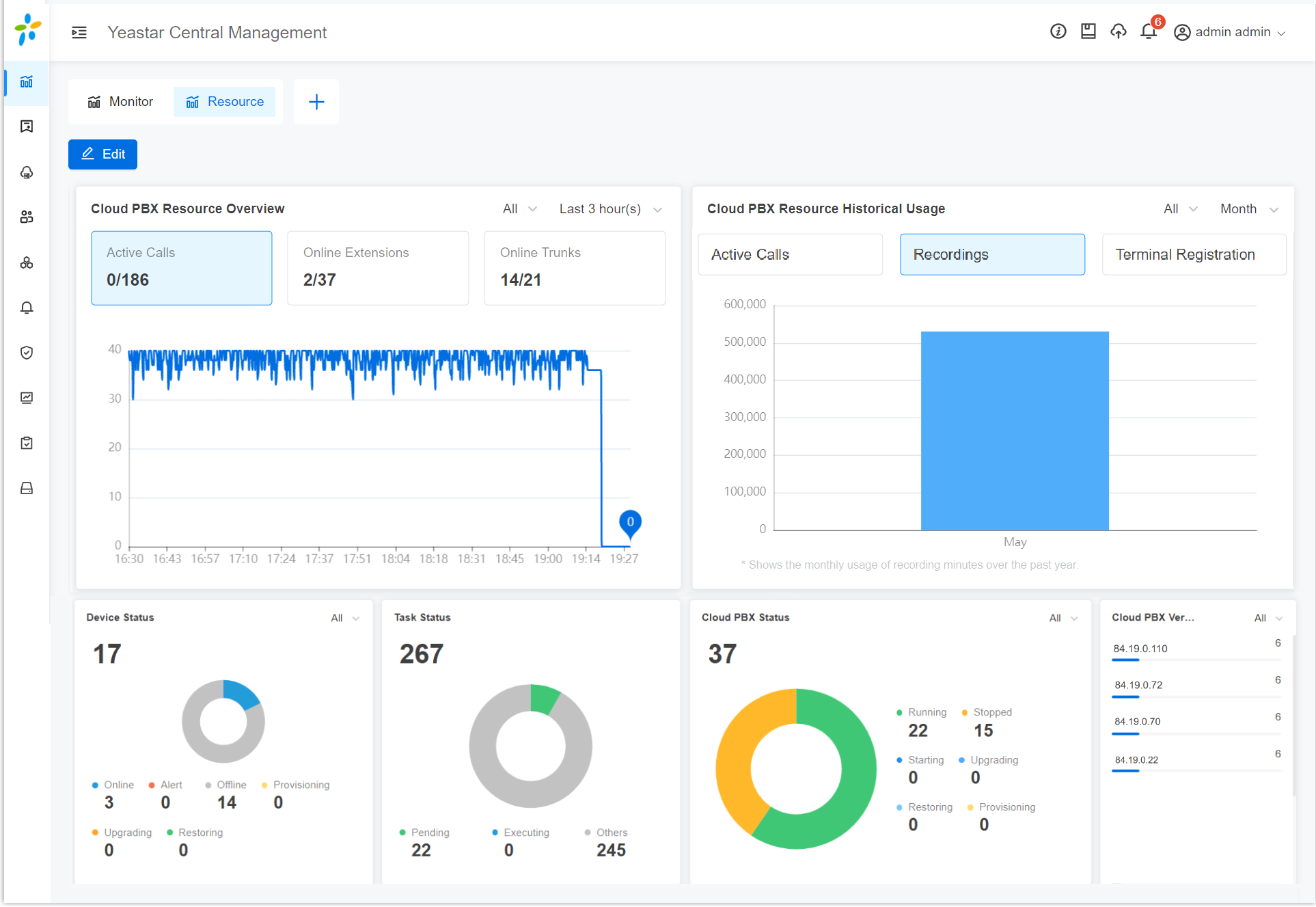Select the Resource tab
The image size is (1316, 907).
(x=225, y=102)
